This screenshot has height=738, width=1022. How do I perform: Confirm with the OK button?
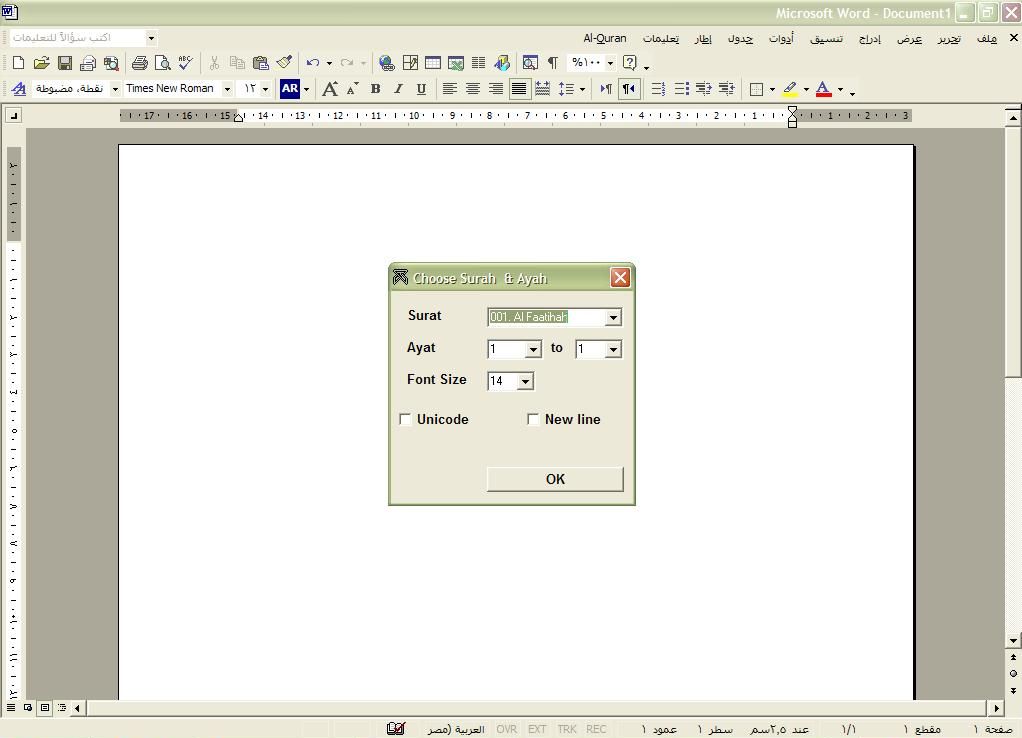[555, 479]
